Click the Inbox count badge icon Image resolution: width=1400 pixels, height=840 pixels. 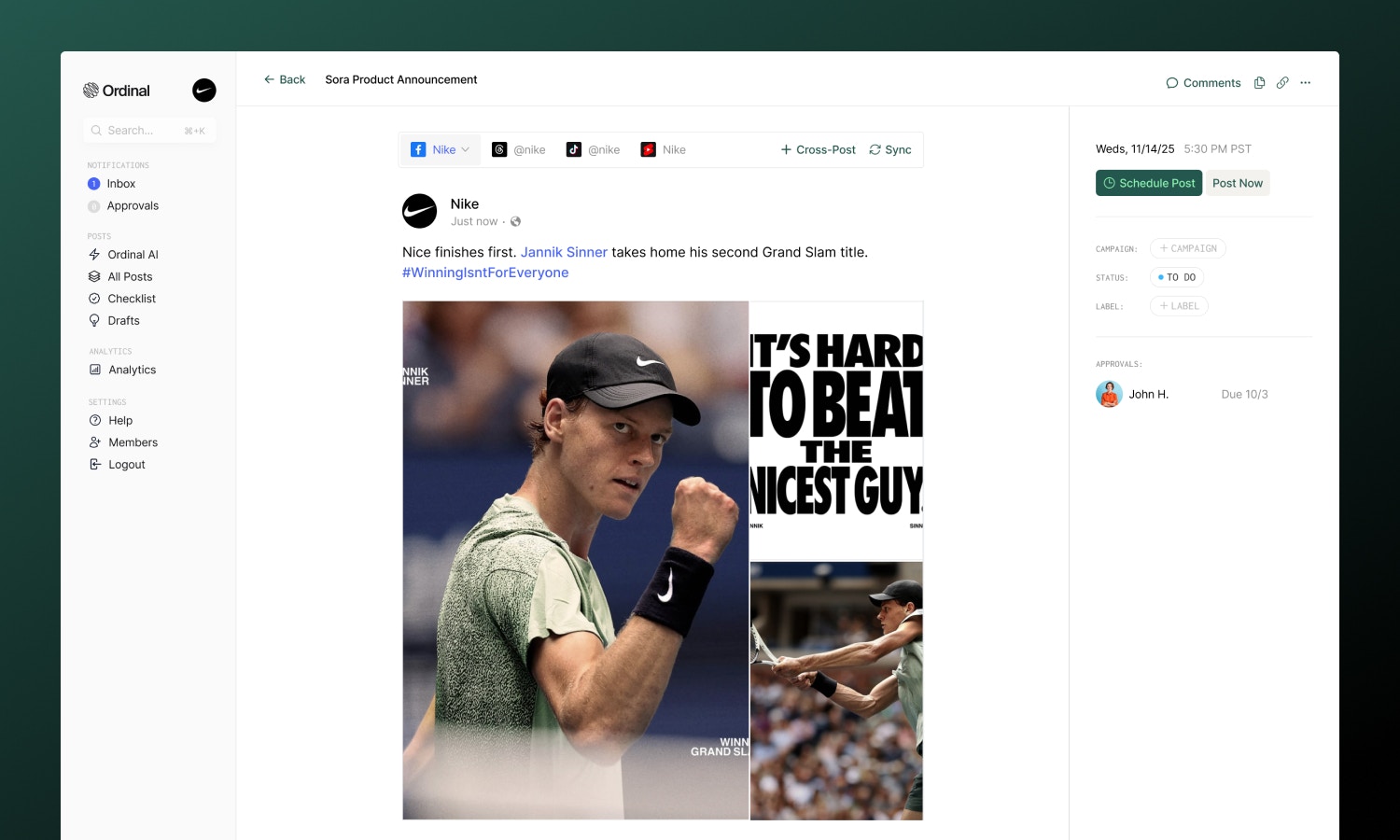93,184
